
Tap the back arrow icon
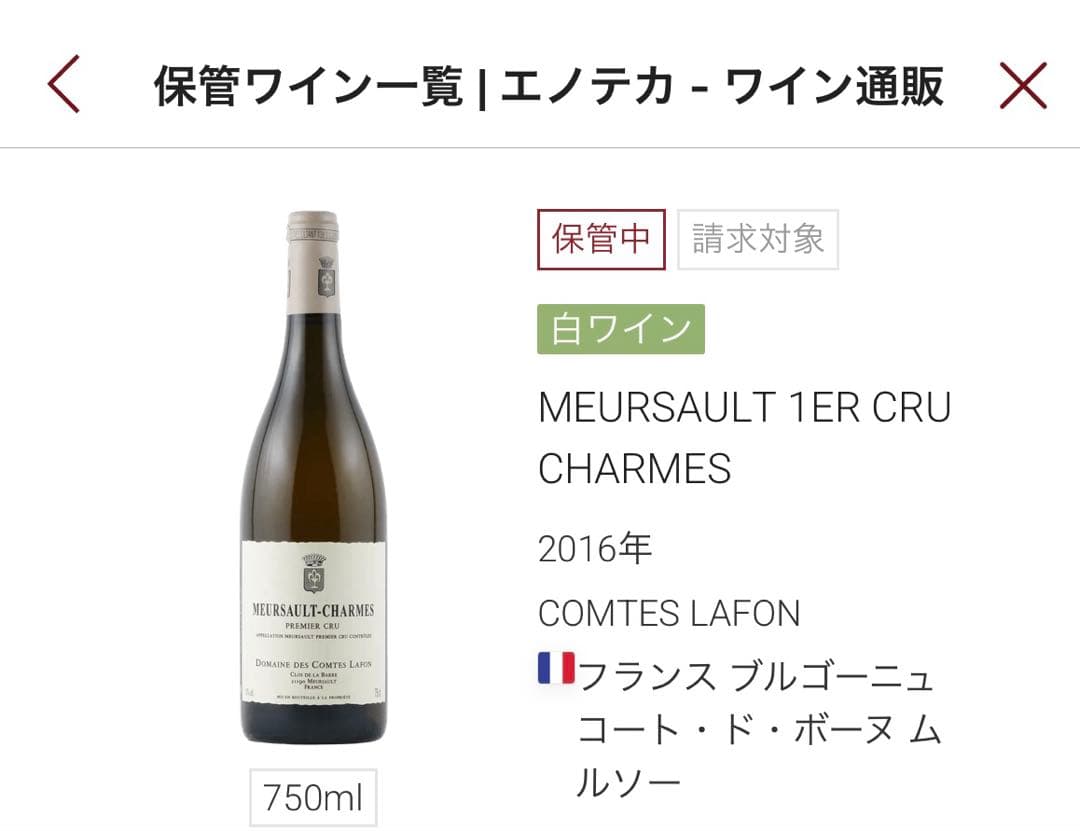63,84
